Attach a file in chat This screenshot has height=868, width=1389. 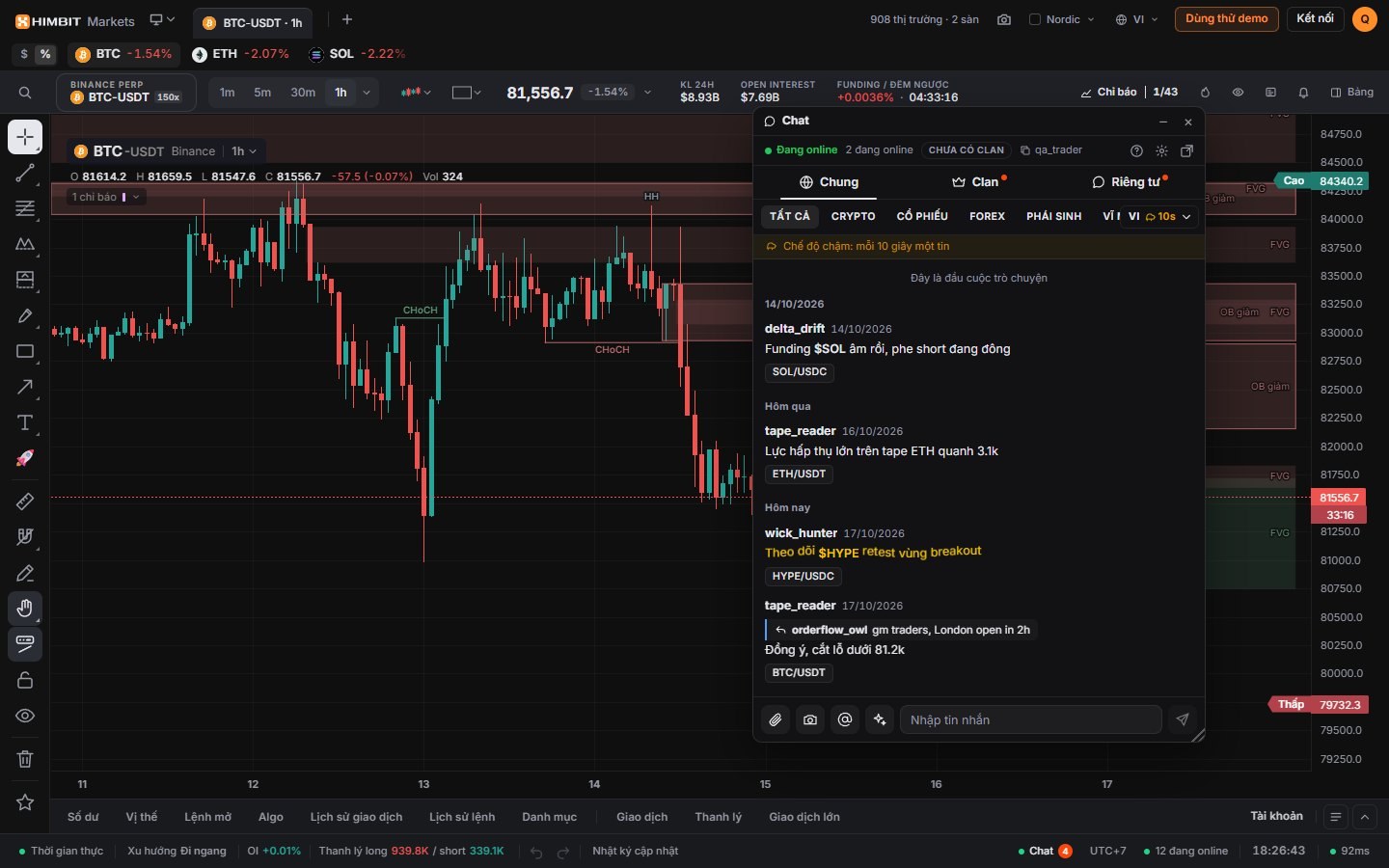776,719
